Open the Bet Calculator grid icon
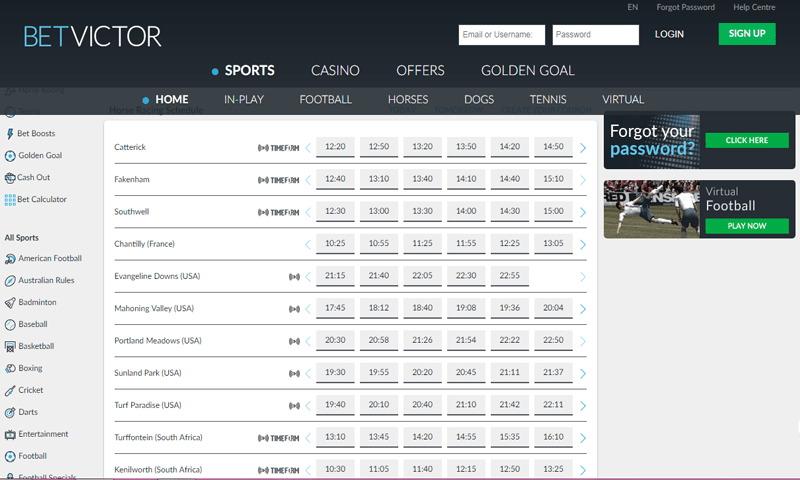800x480 pixels. pyautogui.click(x=10, y=200)
